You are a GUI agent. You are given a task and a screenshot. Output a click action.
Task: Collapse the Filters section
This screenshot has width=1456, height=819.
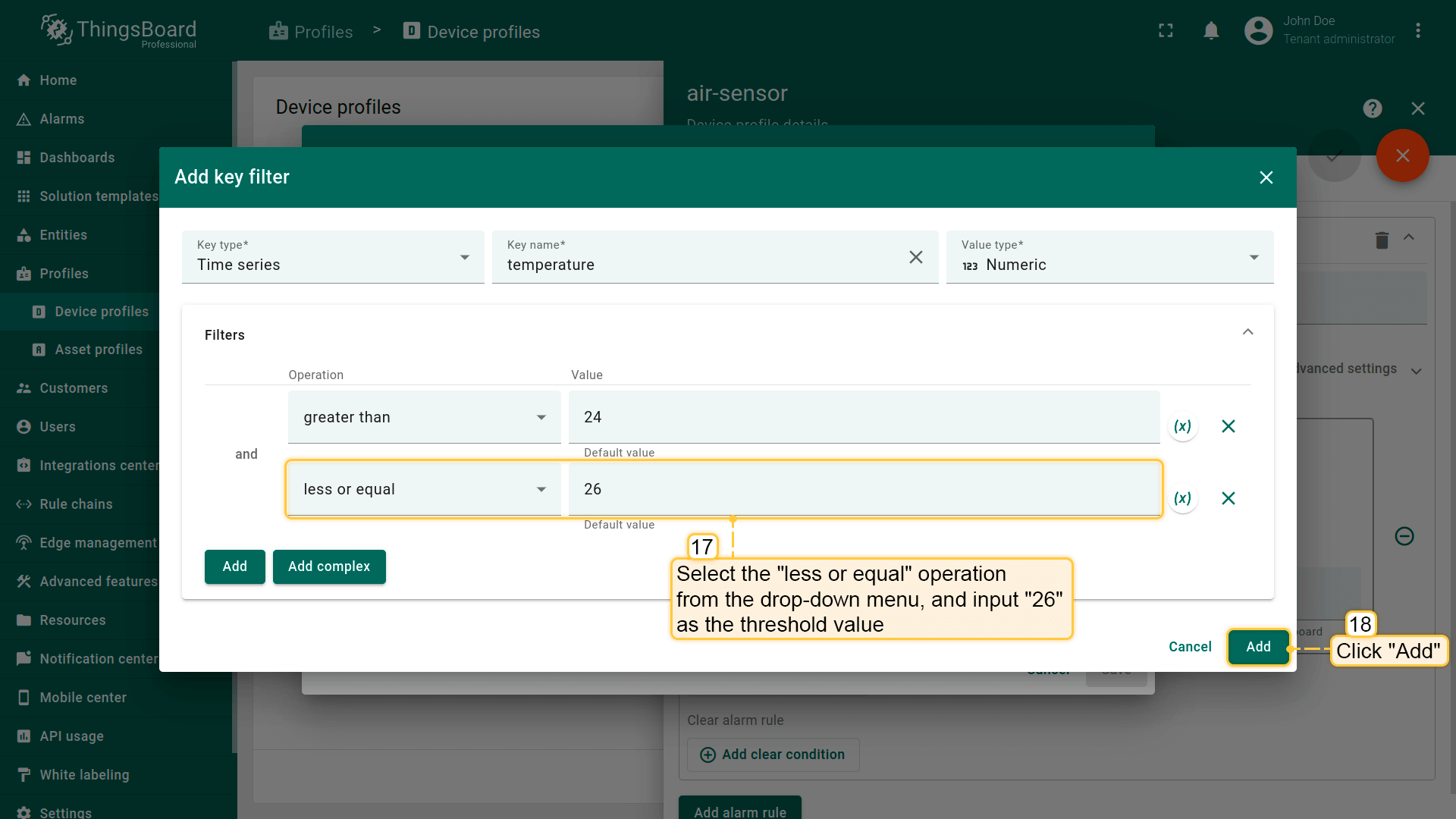[1247, 332]
